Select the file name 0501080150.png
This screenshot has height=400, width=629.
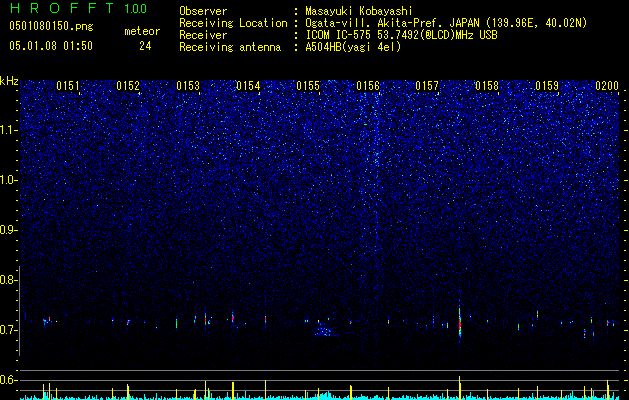pyautogui.click(x=51, y=26)
